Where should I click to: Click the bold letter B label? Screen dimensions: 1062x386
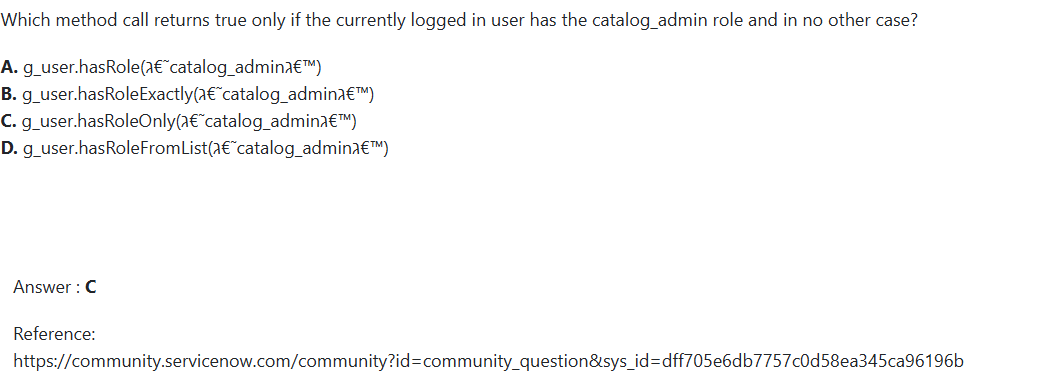pos(9,94)
